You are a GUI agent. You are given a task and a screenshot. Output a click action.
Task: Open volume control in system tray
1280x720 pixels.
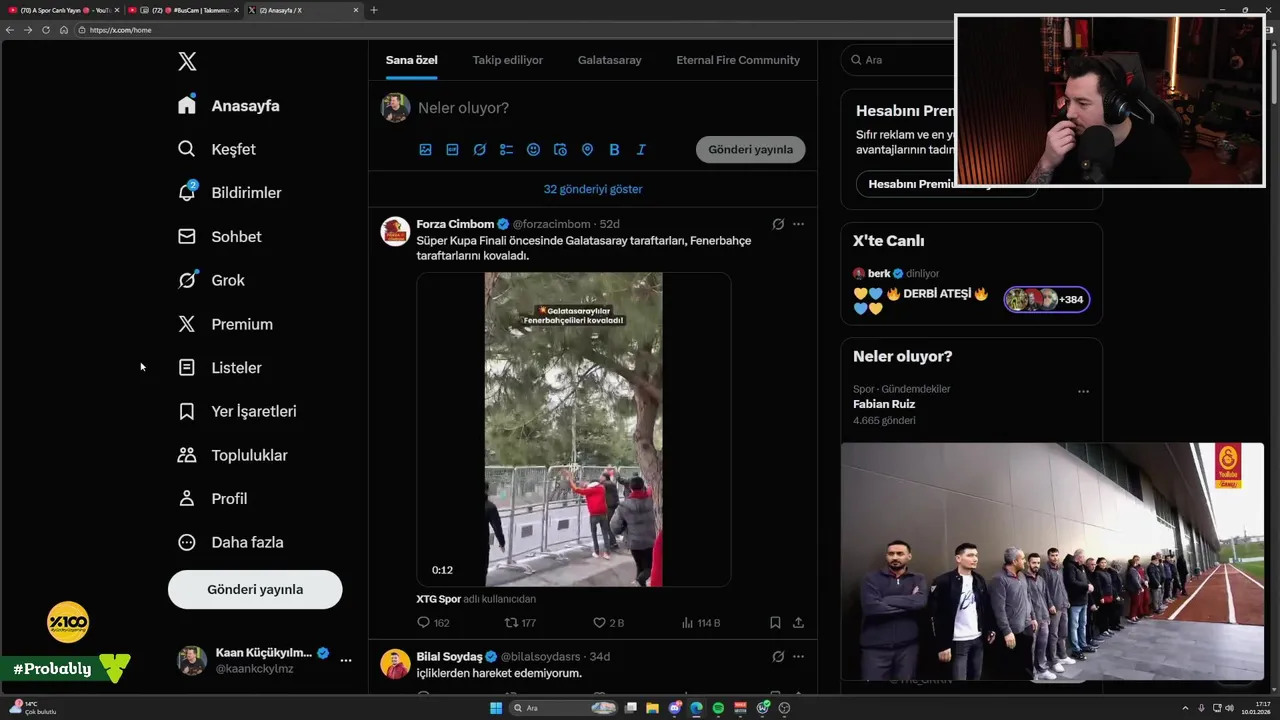pyautogui.click(x=1229, y=708)
